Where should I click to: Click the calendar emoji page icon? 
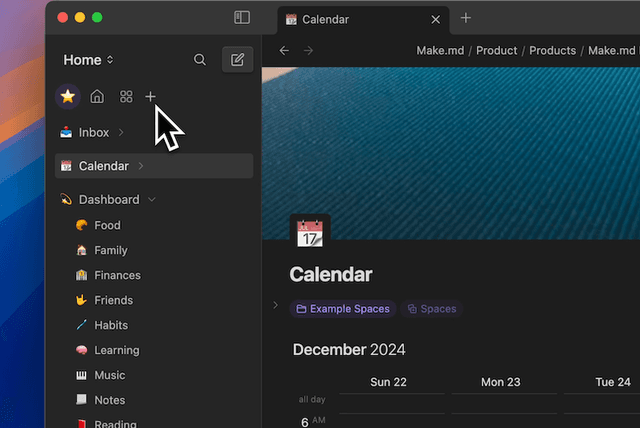point(310,234)
